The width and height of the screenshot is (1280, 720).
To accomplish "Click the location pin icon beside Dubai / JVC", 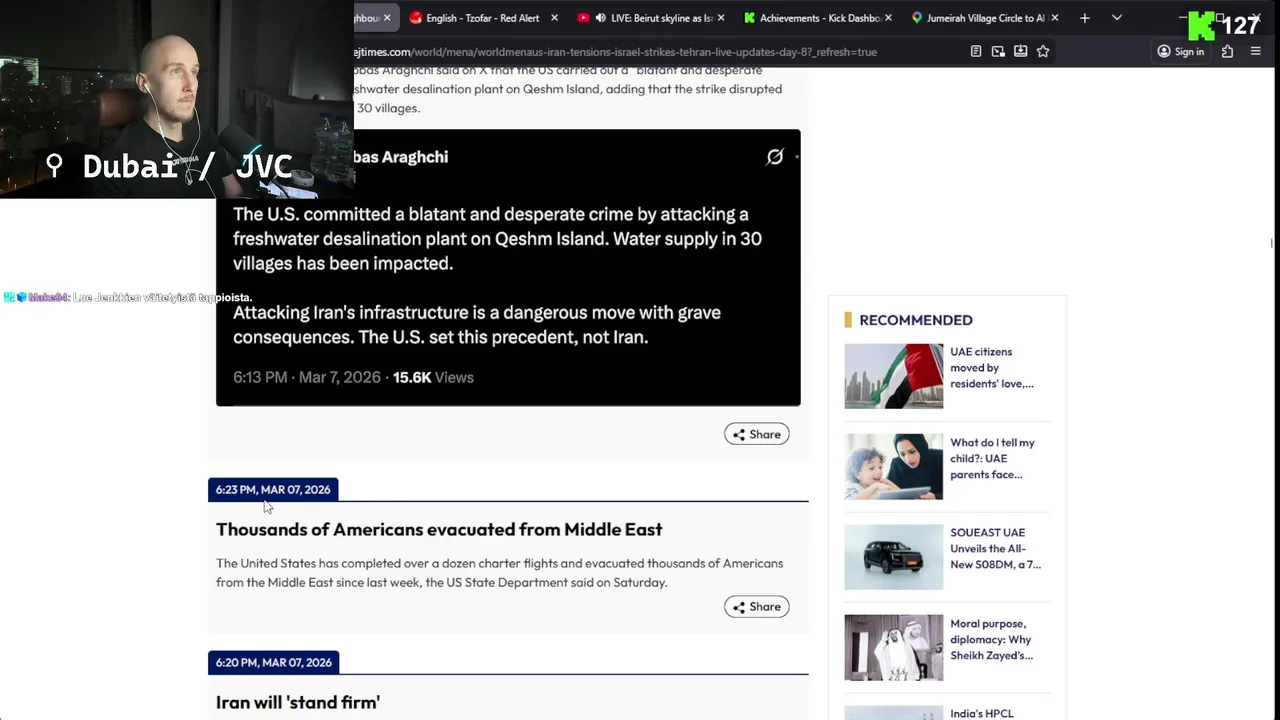I will [x=54, y=166].
